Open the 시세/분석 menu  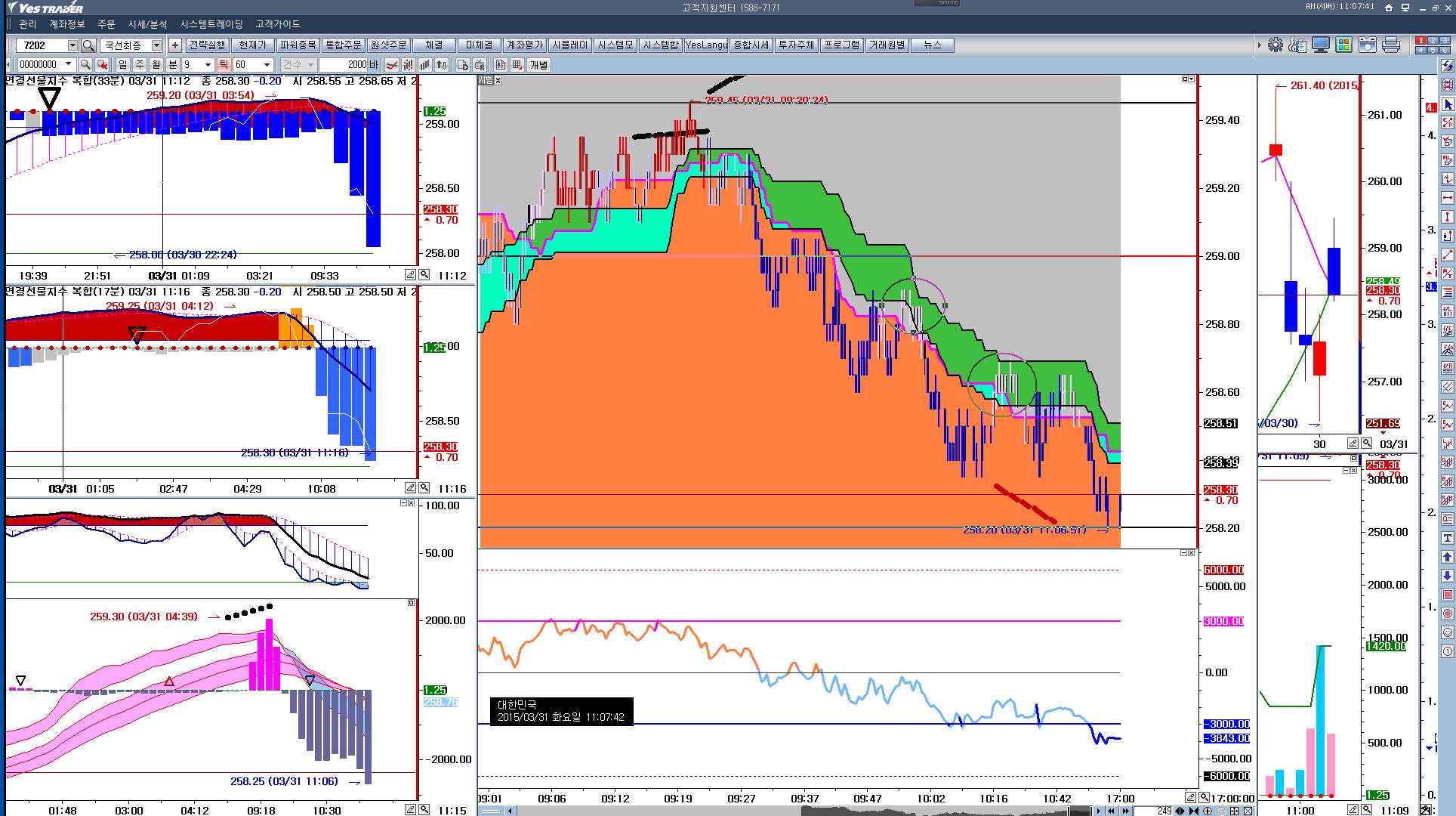point(147,24)
